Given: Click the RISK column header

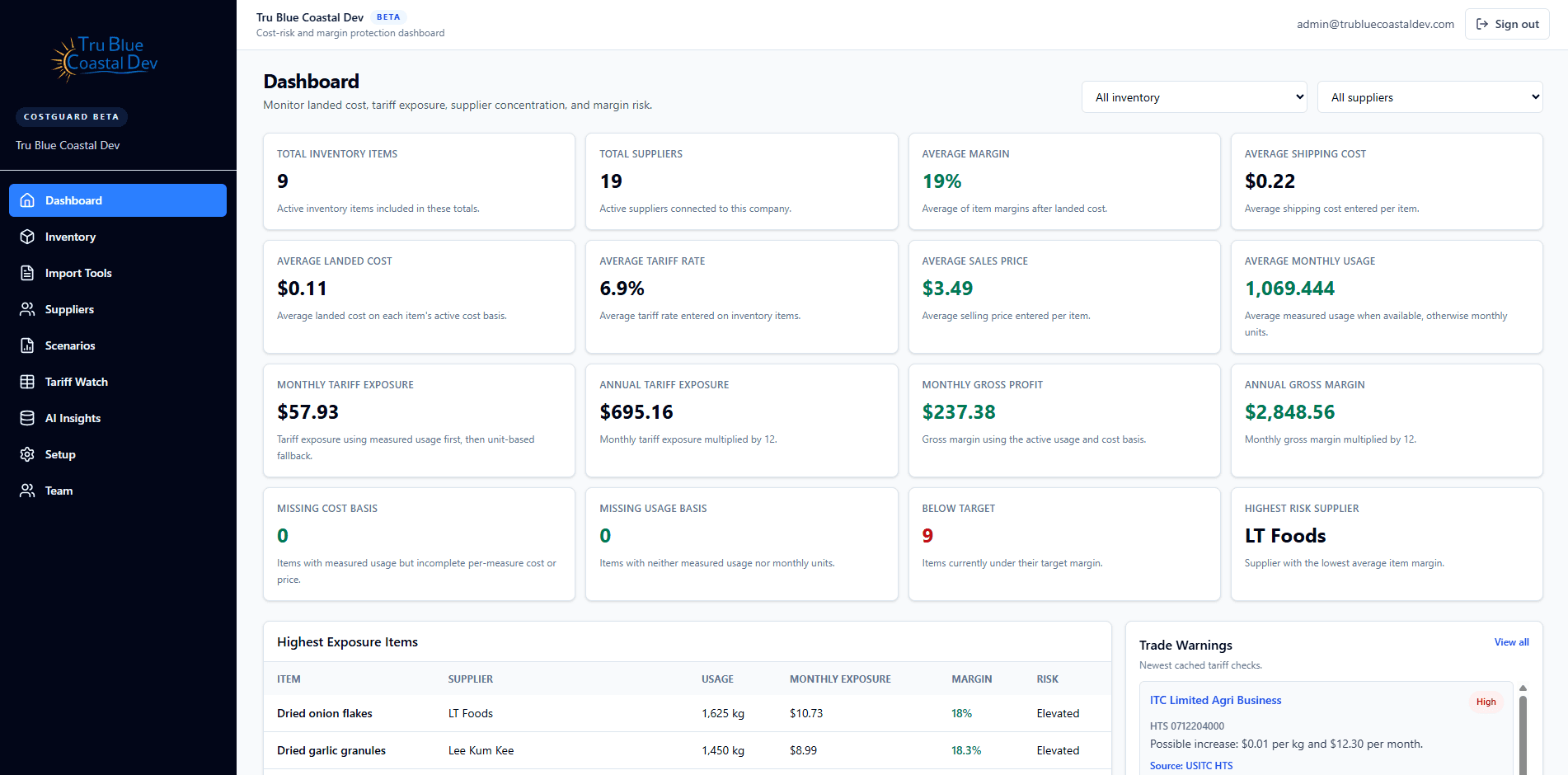Looking at the screenshot, I should coord(1048,679).
